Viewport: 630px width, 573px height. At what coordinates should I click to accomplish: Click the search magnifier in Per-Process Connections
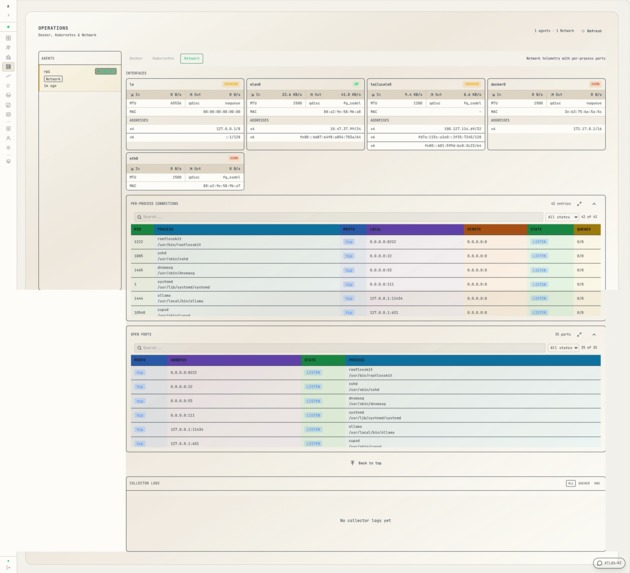coord(139,217)
